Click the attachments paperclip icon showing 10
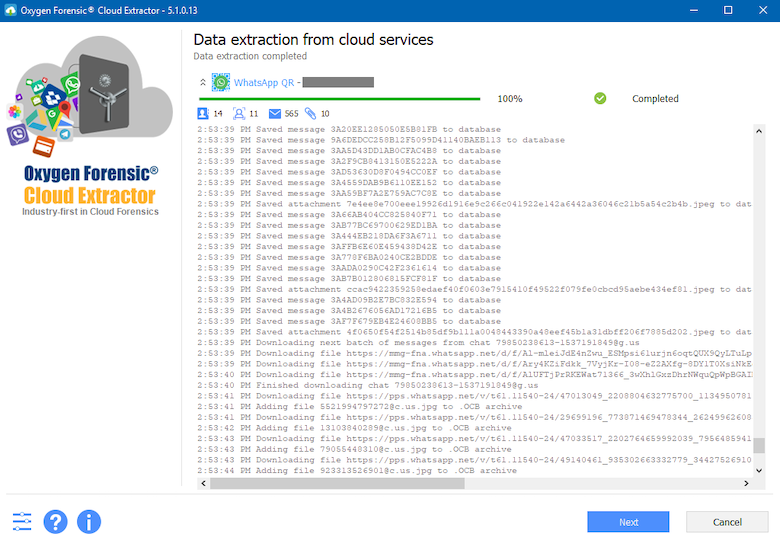 click(x=310, y=113)
